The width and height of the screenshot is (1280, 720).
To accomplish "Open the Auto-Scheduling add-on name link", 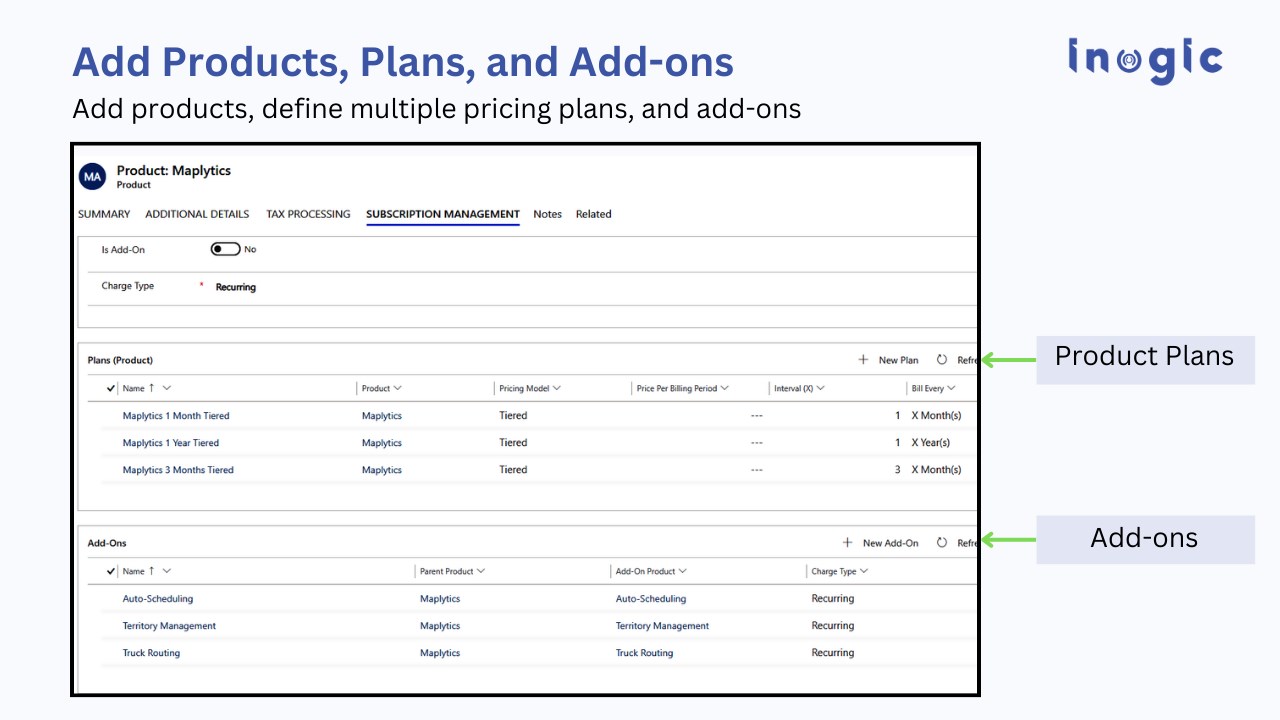I will (x=158, y=599).
